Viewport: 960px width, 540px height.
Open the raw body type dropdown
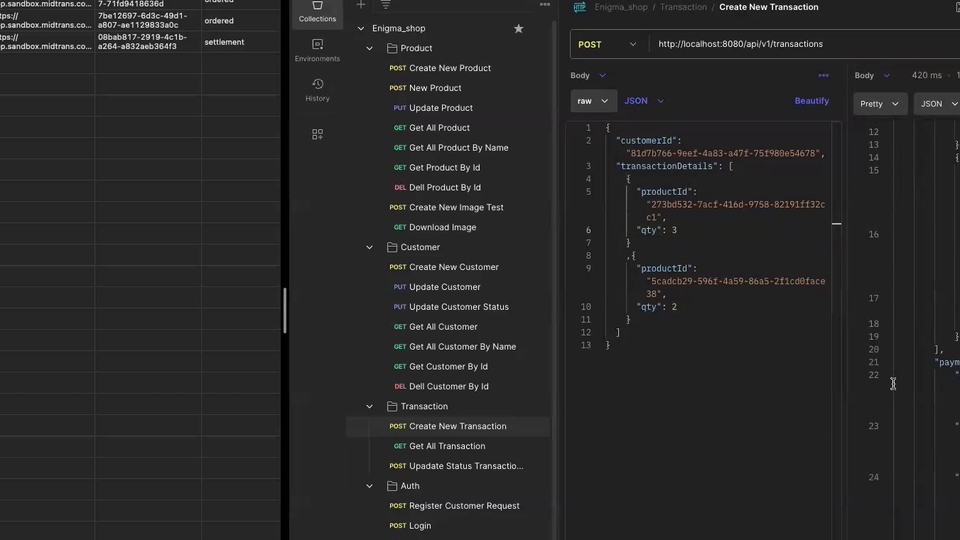pyautogui.click(x=593, y=101)
